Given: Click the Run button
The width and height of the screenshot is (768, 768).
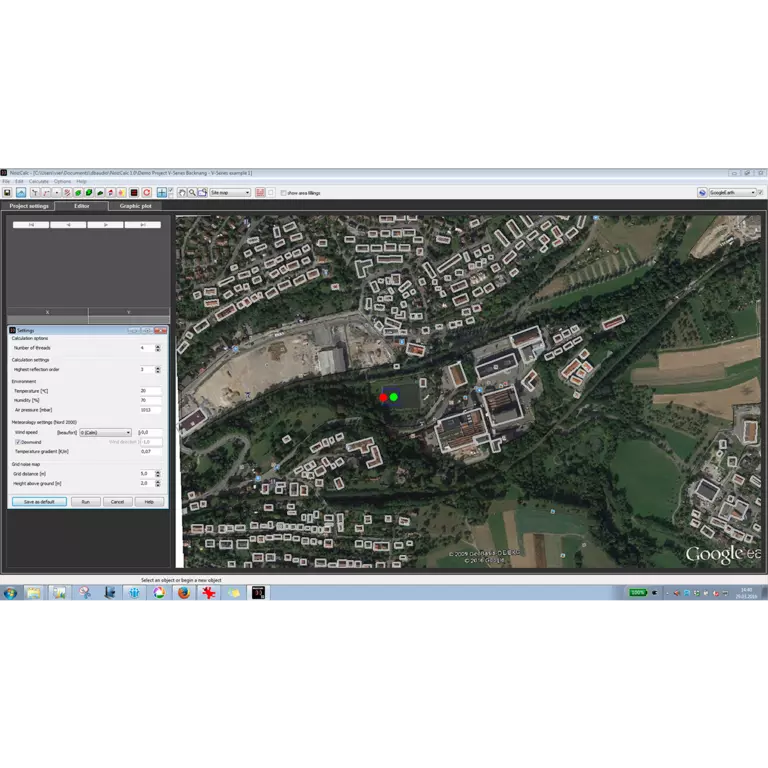Looking at the screenshot, I should coord(85,501).
